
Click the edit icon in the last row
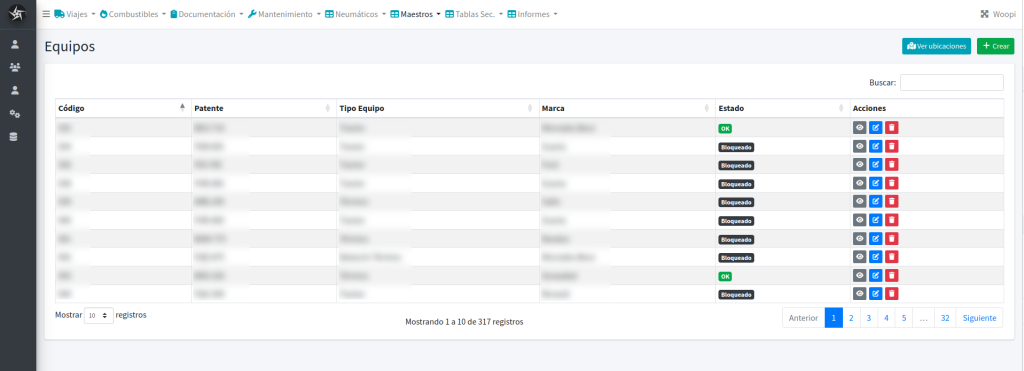tap(876, 294)
